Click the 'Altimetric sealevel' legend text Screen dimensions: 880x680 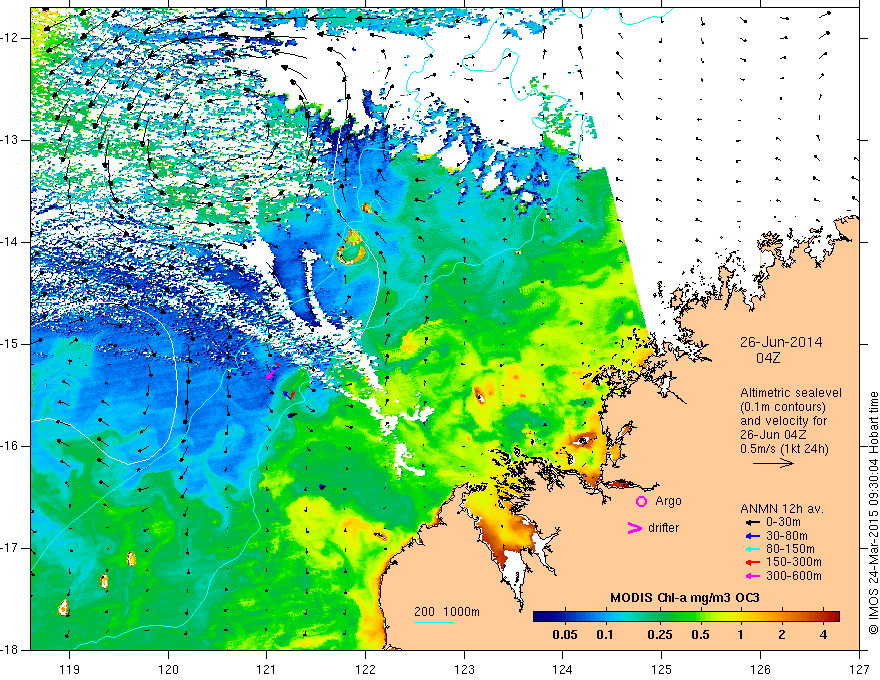pyautogui.click(x=791, y=393)
